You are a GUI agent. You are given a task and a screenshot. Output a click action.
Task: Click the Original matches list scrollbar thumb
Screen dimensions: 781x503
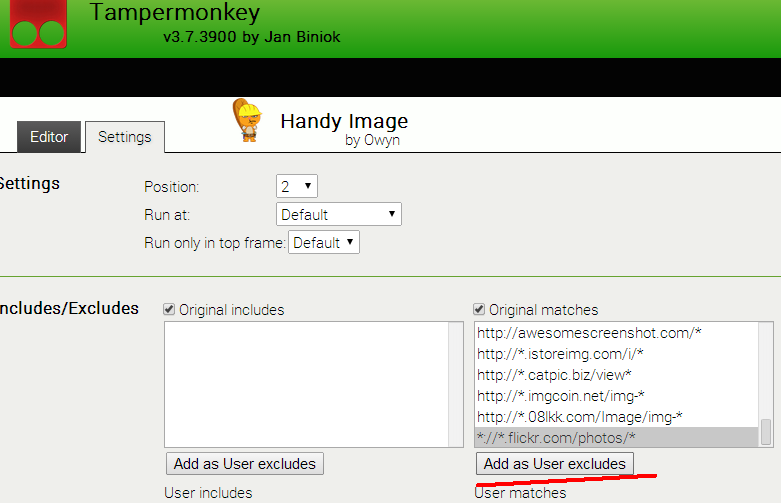point(766,432)
